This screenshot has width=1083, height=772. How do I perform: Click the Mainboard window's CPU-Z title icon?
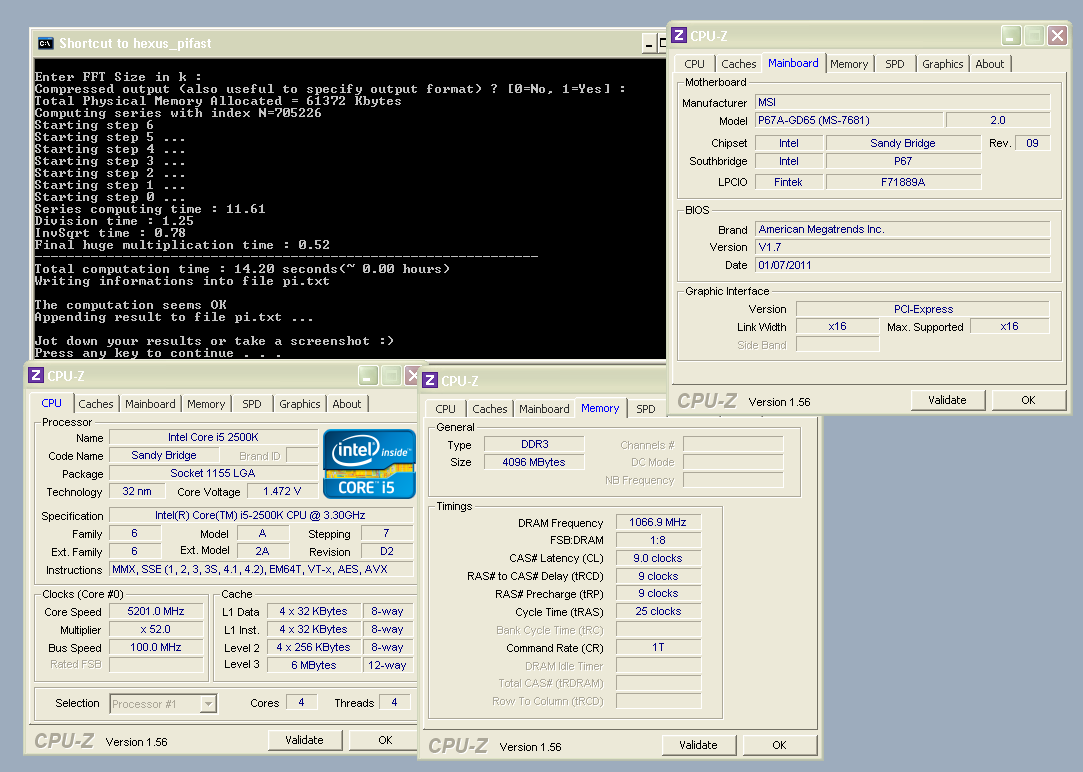click(x=679, y=36)
